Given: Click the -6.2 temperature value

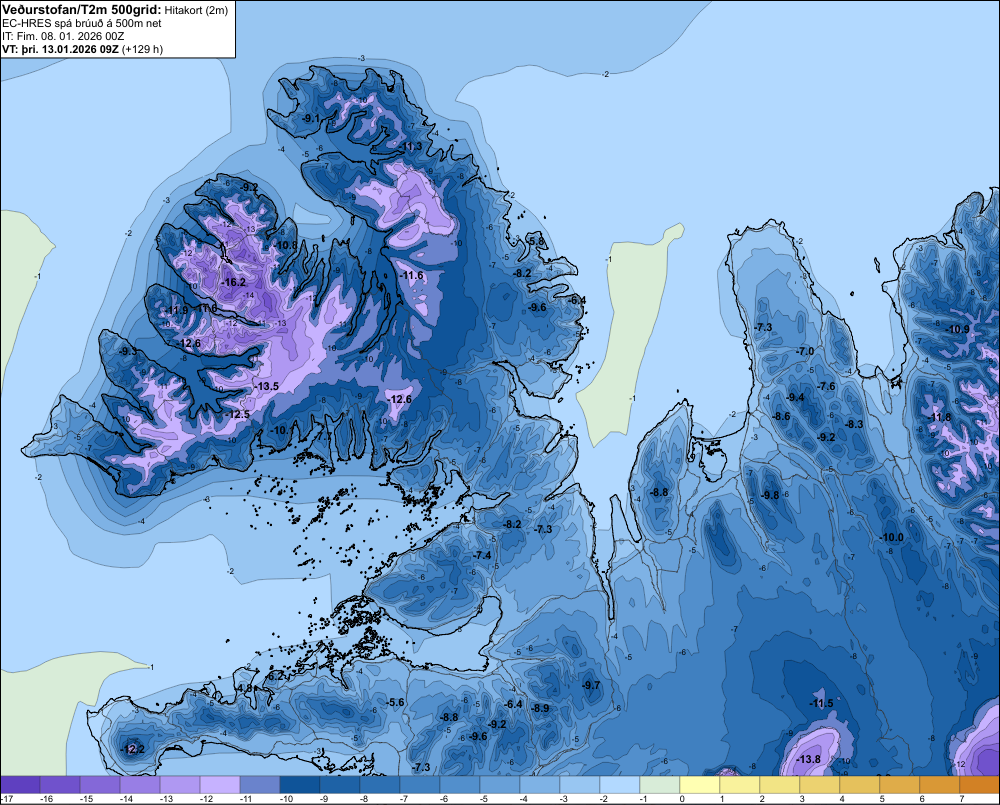Looking at the screenshot, I should [274, 676].
